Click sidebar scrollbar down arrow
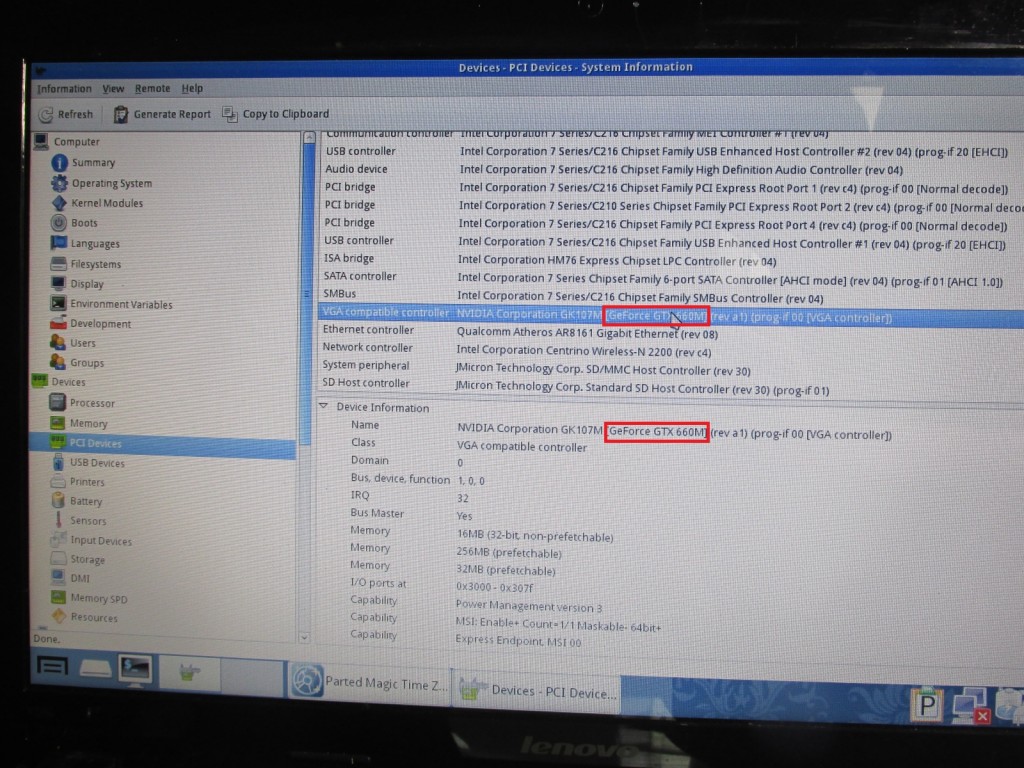Screen dimensions: 1024x768 pyautogui.click(x=304, y=637)
